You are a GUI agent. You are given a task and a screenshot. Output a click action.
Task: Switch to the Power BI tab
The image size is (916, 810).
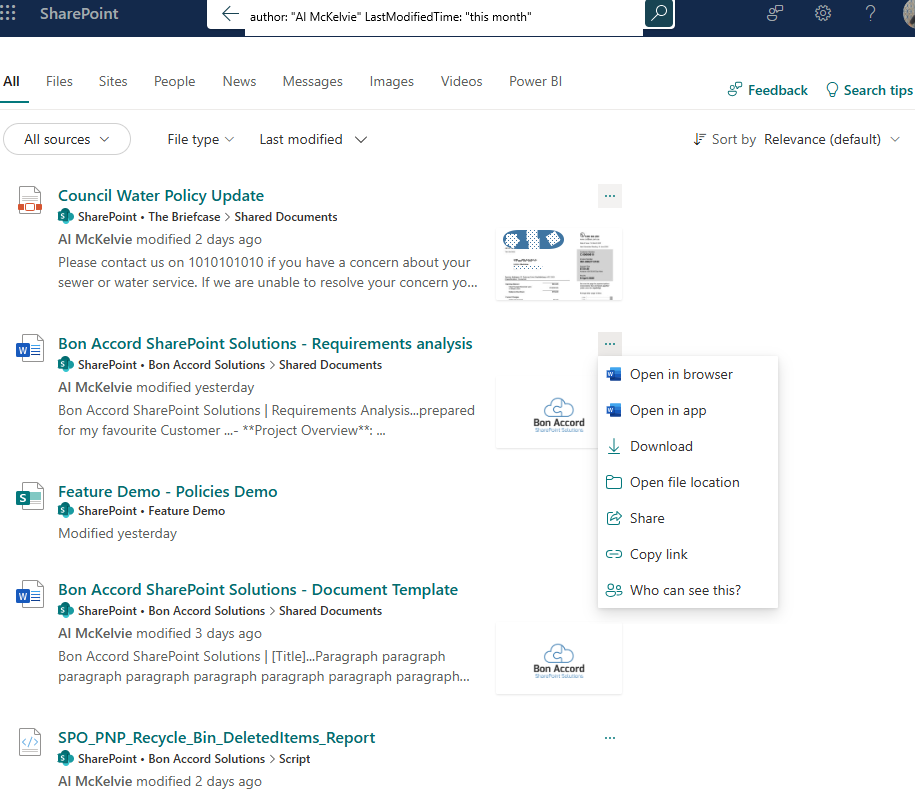536,81
